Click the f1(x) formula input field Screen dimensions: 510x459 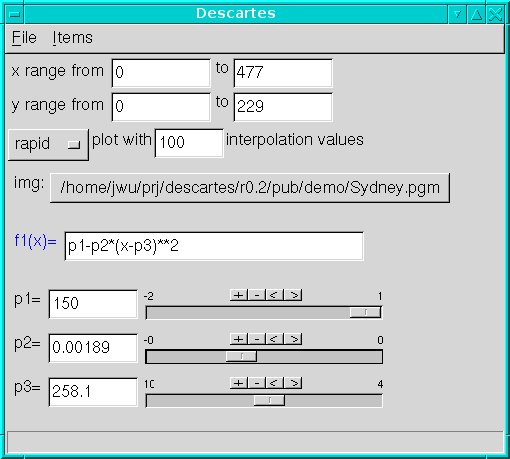coord(214,246)
